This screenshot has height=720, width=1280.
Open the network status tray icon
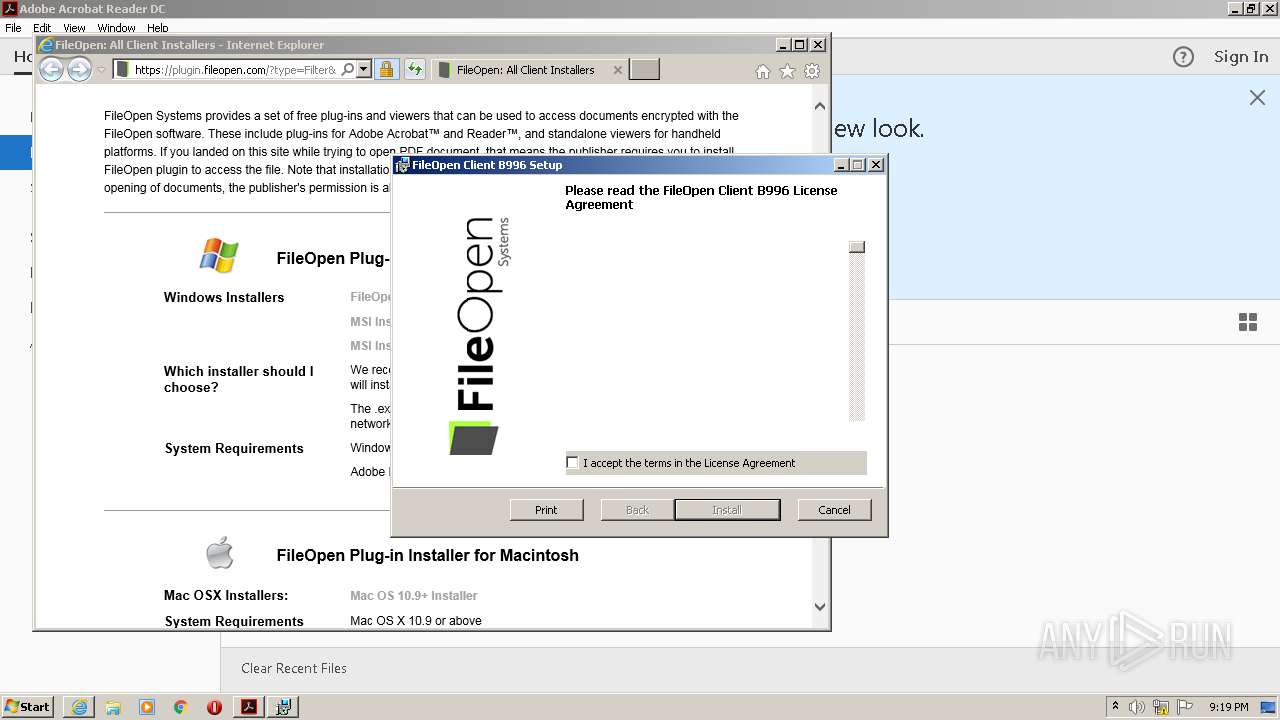(x=1161, y=707)
